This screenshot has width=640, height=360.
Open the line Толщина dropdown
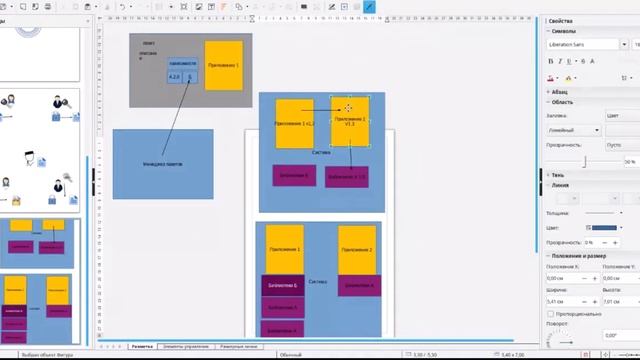604,213
